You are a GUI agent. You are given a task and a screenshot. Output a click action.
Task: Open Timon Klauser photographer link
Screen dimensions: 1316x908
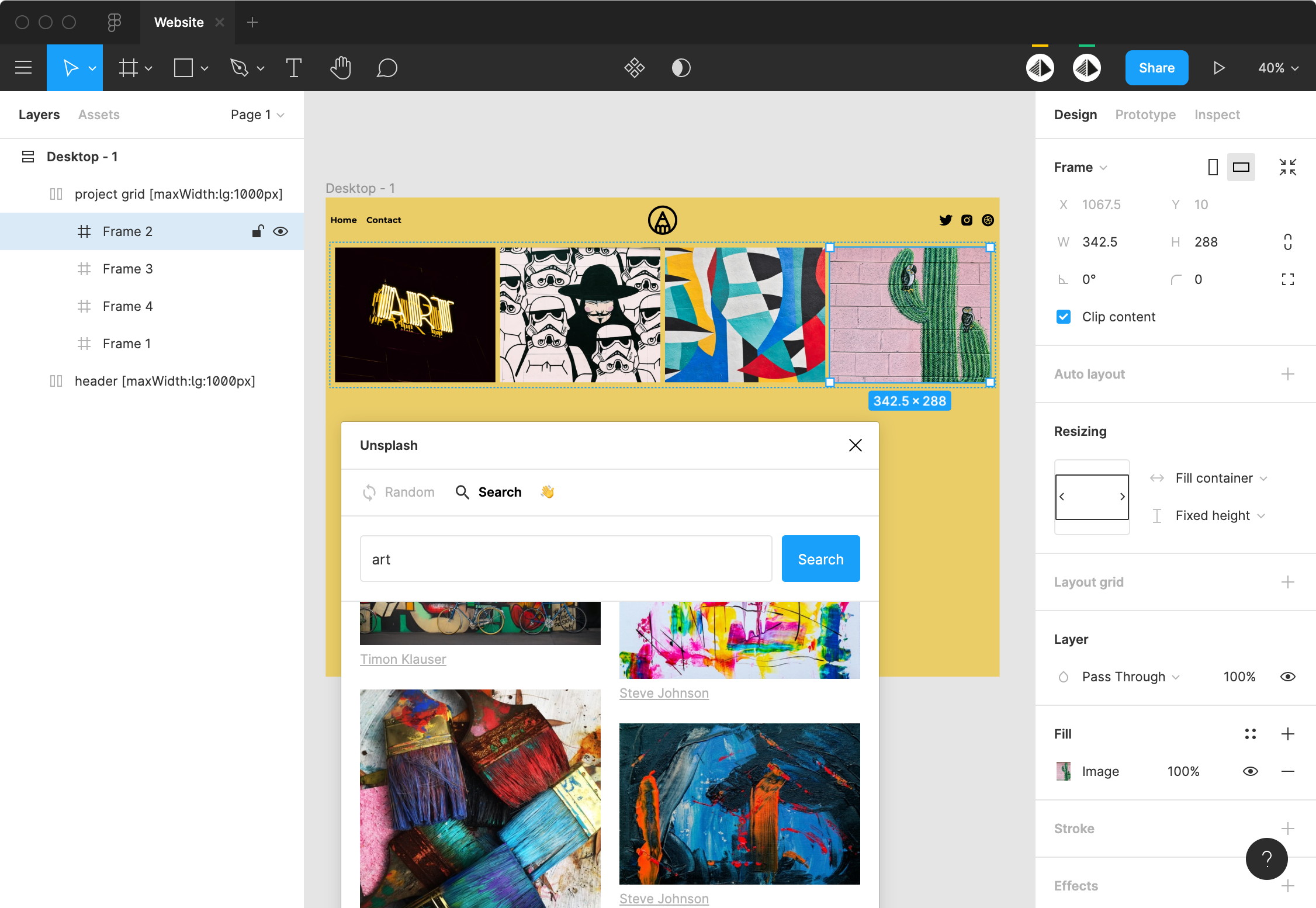[x=403, y=659]
